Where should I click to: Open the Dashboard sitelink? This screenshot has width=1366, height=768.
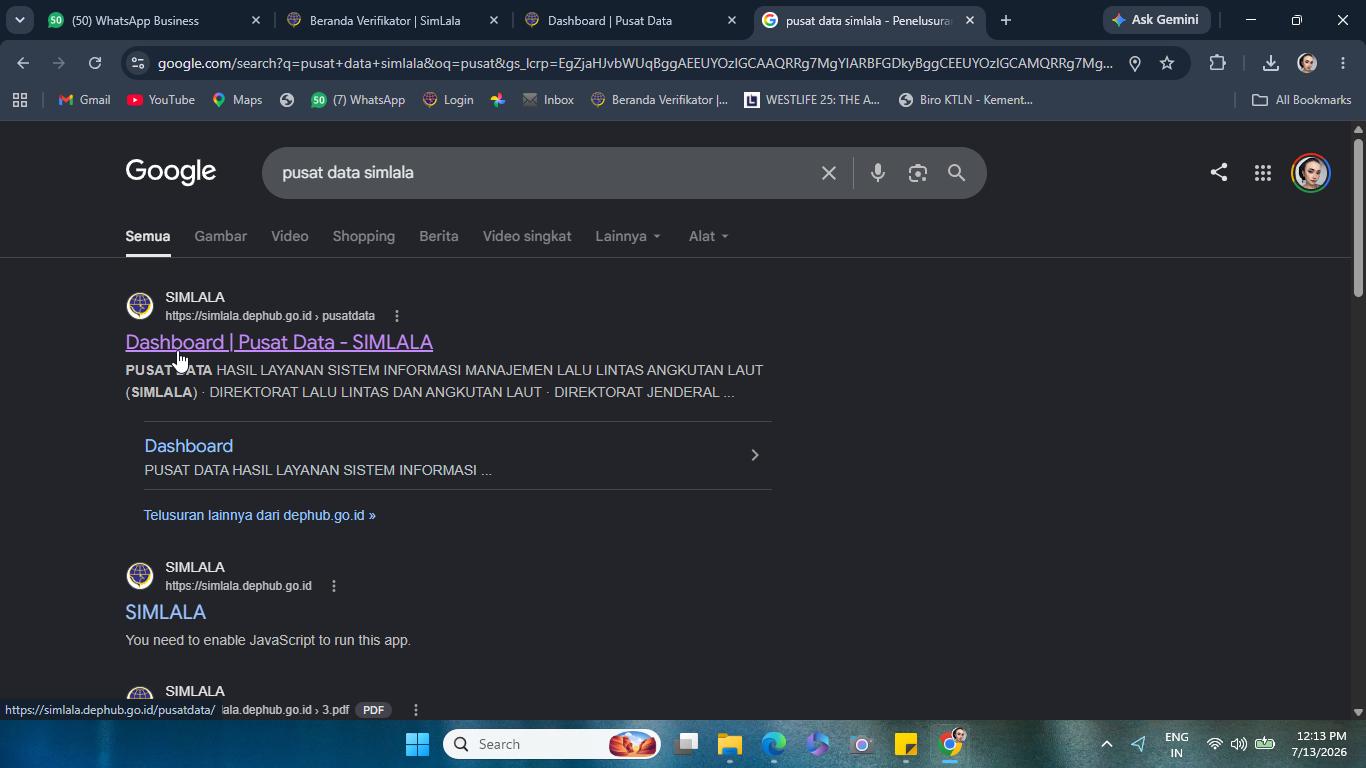pos(188,446)
